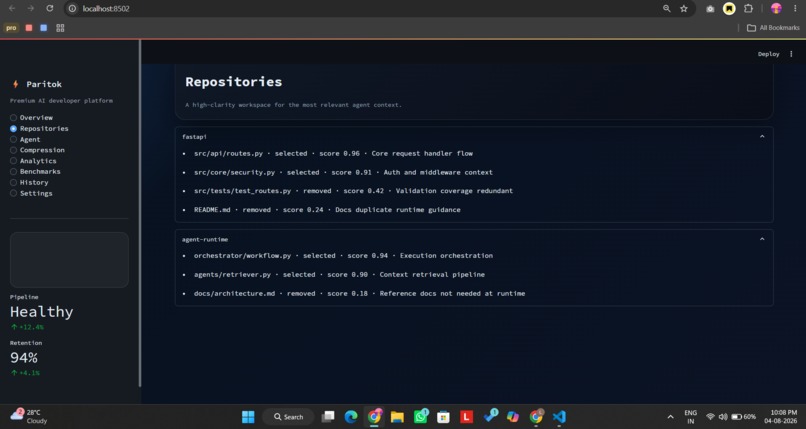Screen dimensions: 806x429
Task: Open the red L app on taskbar
Action: click(x=466, y=417)
